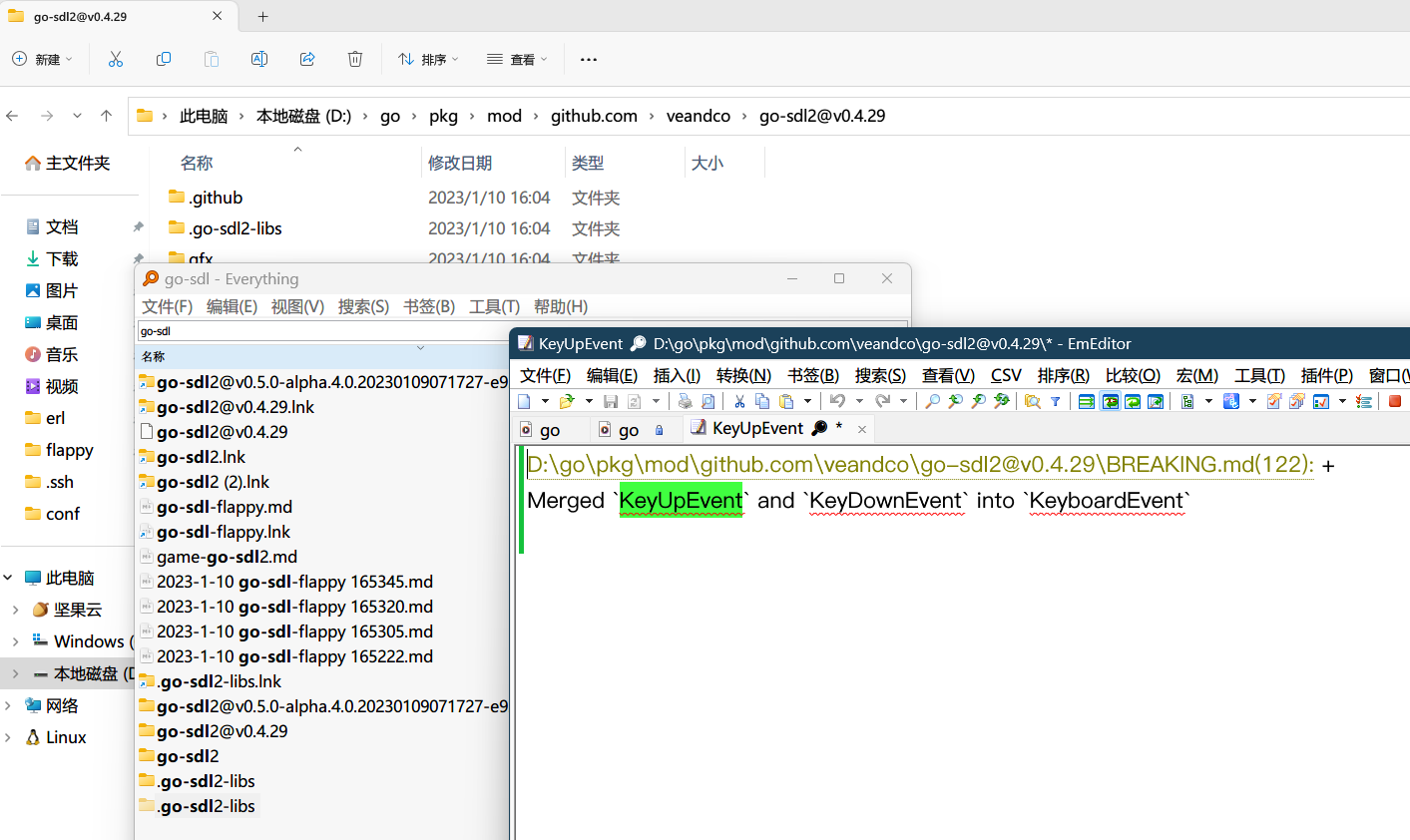Click the go-sdl search field in Everything
This screenshot has height=840, width=1410.
click(522, 331)
